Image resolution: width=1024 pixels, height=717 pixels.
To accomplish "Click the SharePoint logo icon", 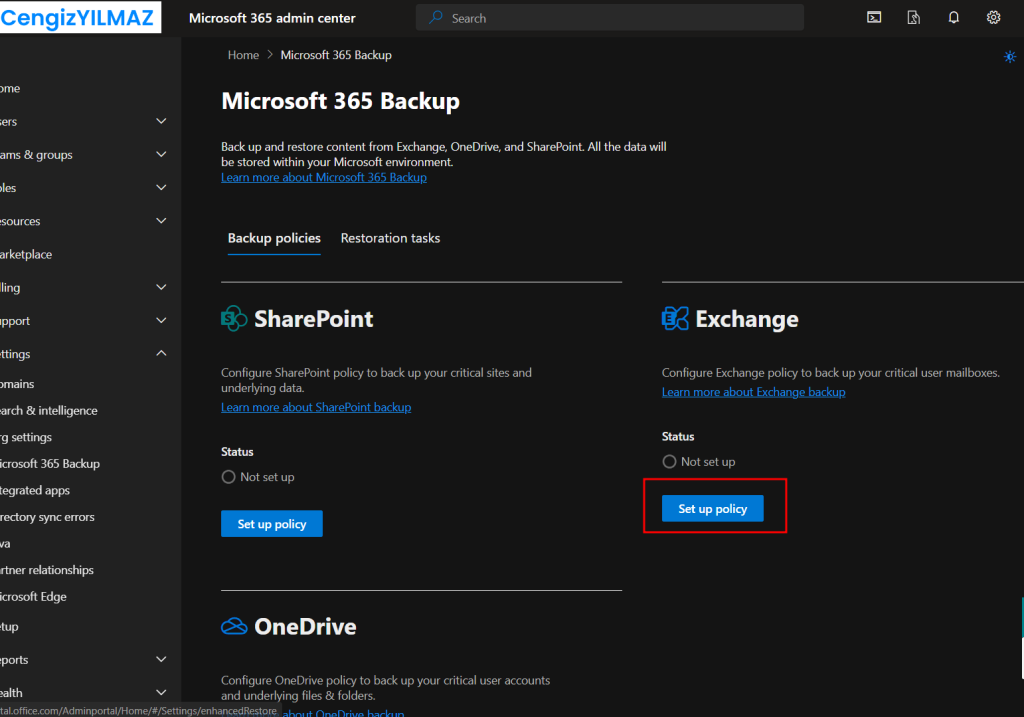I will (234, 319).
